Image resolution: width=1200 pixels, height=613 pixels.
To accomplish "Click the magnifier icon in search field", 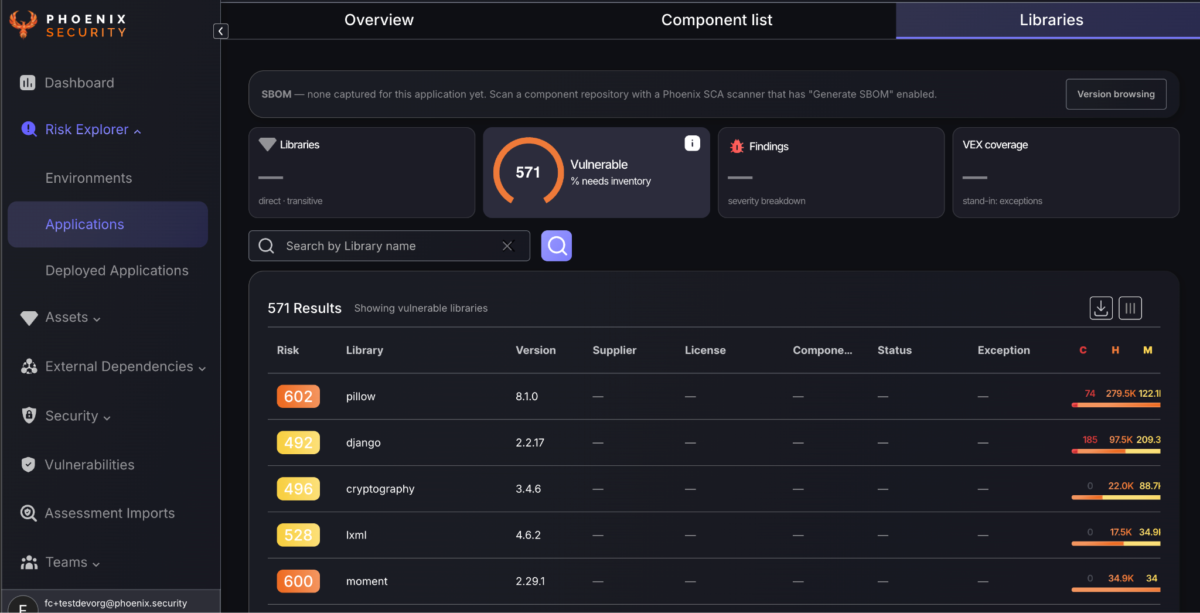I will 267,246.
